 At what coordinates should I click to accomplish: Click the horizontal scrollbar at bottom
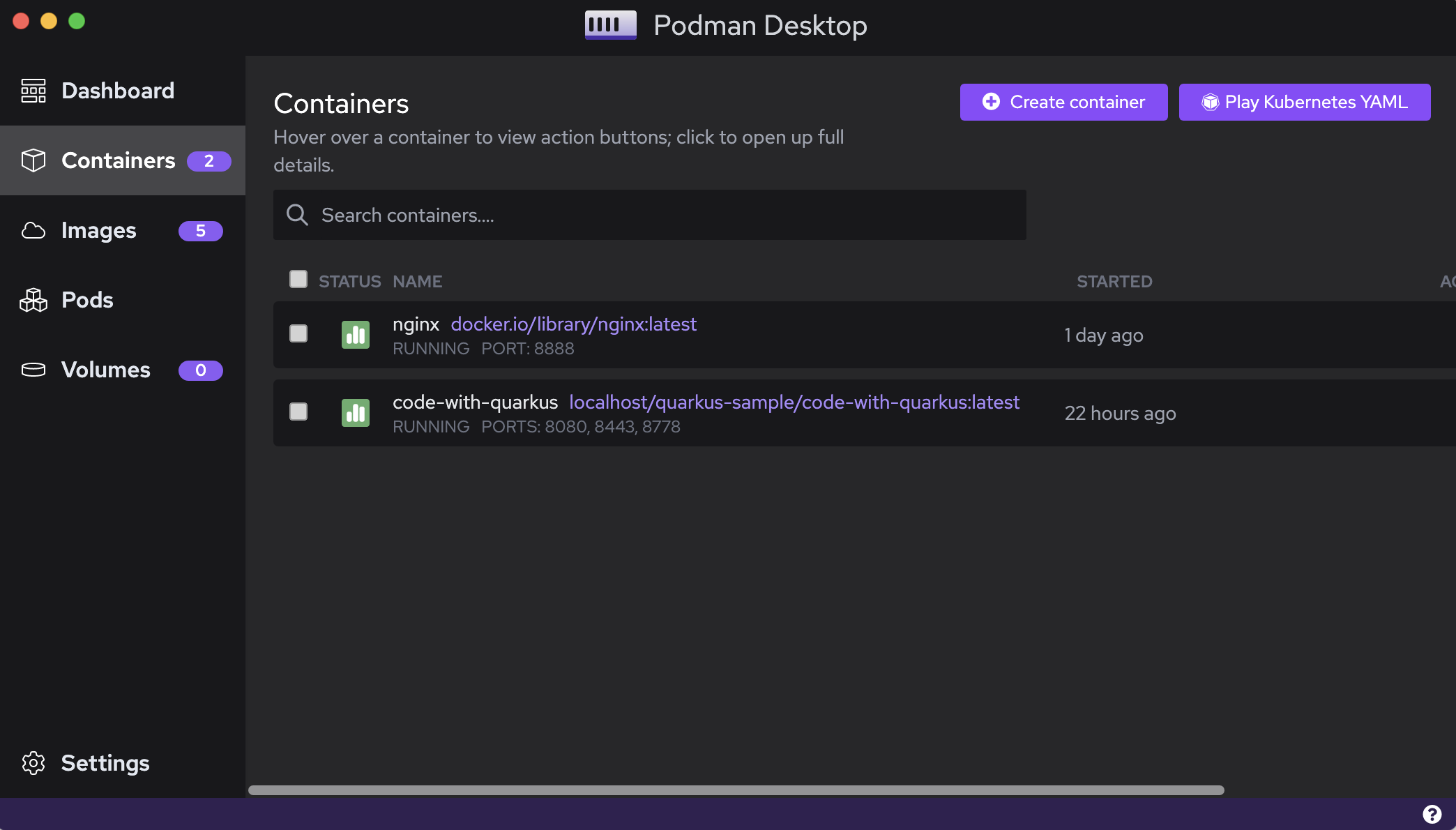point(736,790)
